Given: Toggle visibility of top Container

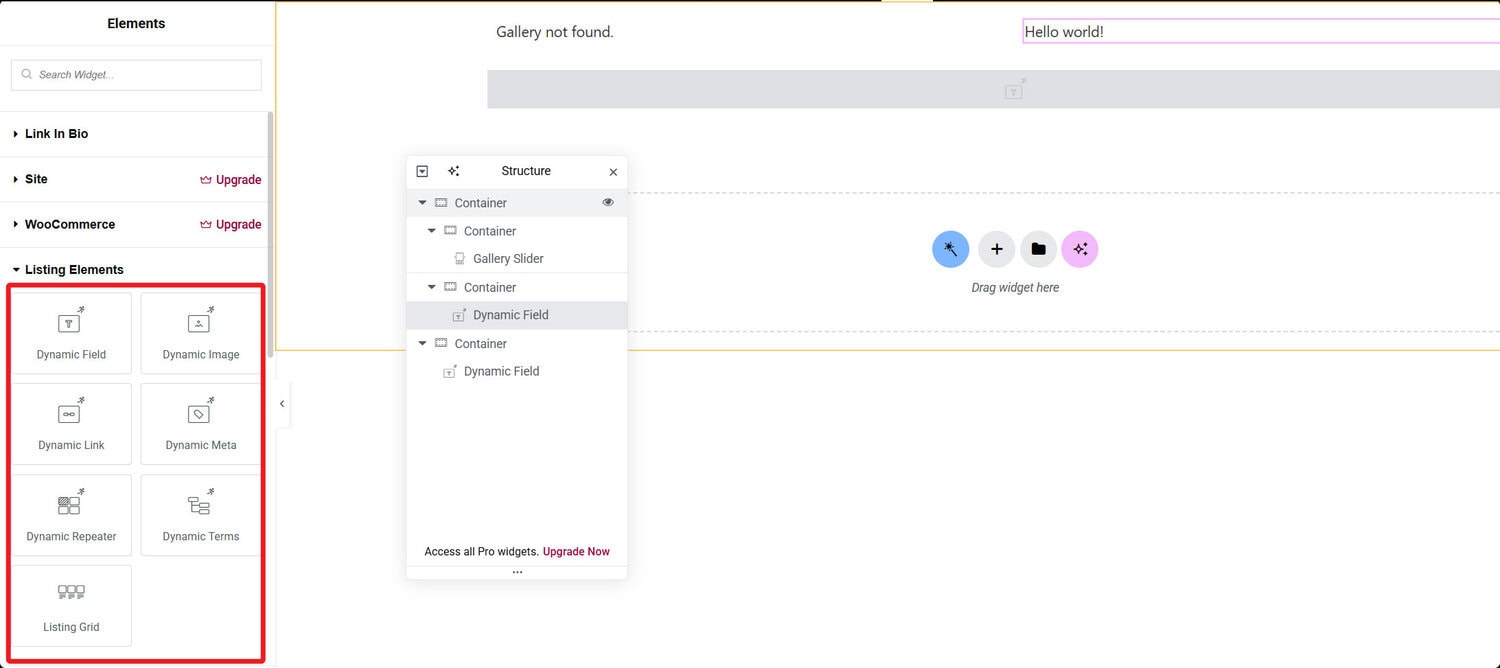Looking at the screenshot, I should [x=607, y=202].
